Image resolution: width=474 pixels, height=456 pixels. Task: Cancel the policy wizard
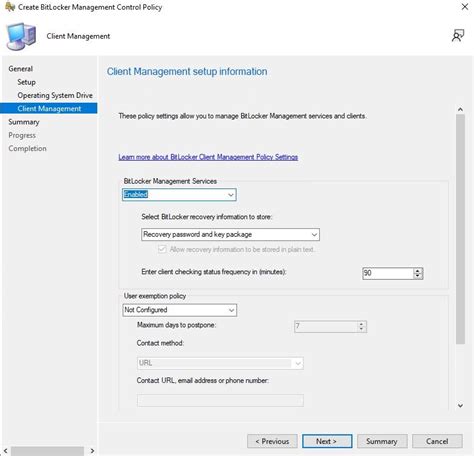[x=437, y=441]
